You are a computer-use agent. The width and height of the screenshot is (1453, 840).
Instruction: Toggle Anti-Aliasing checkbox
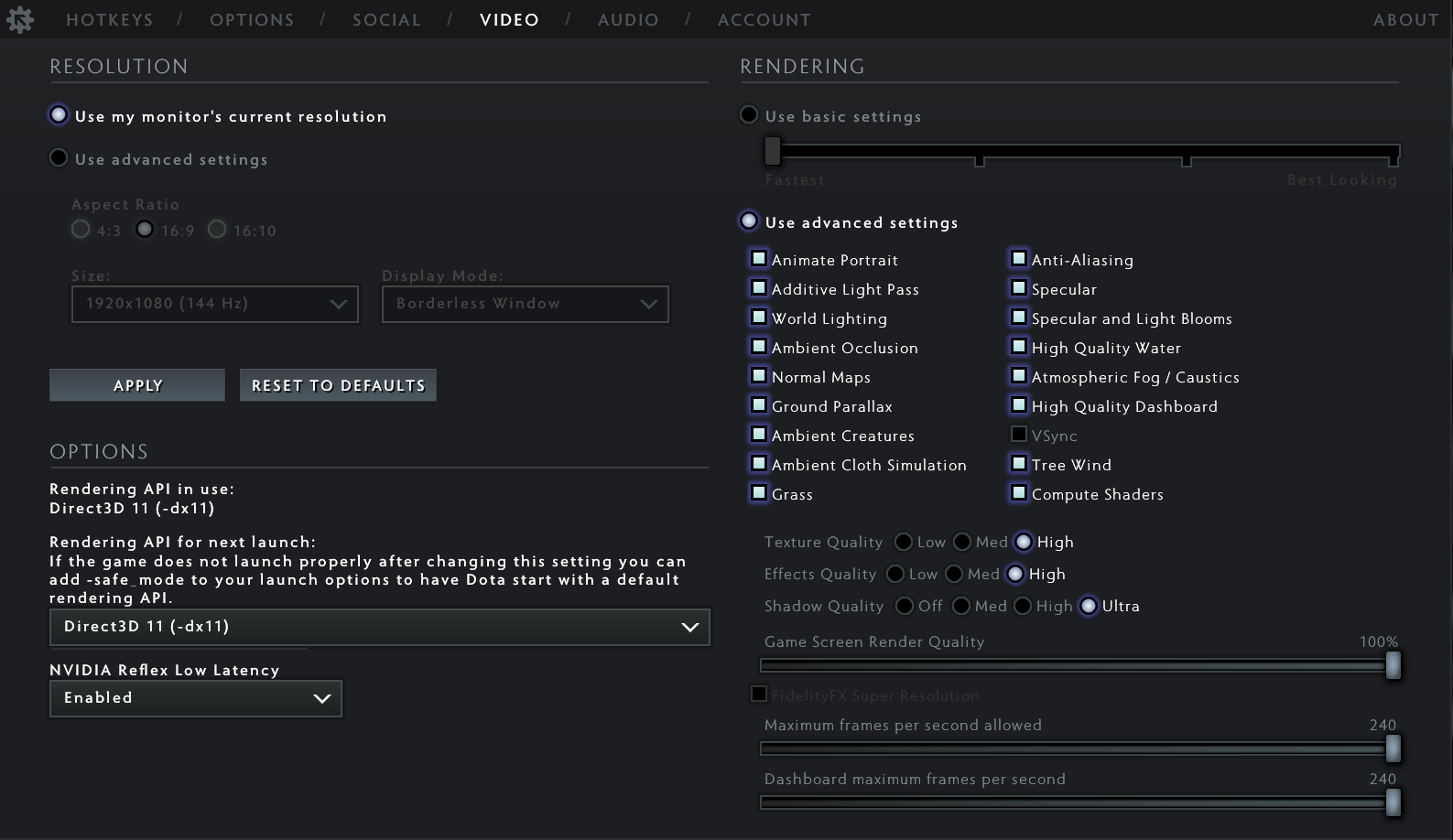pos(1019,259)
